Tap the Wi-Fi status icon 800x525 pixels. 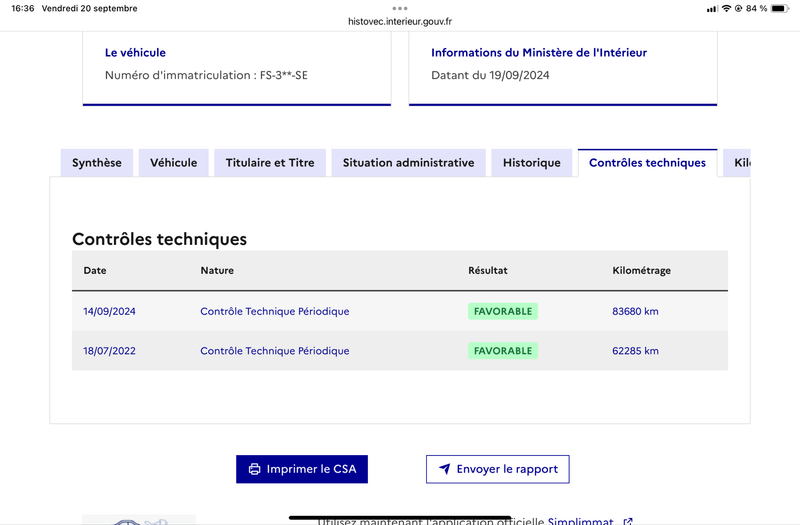726,8
